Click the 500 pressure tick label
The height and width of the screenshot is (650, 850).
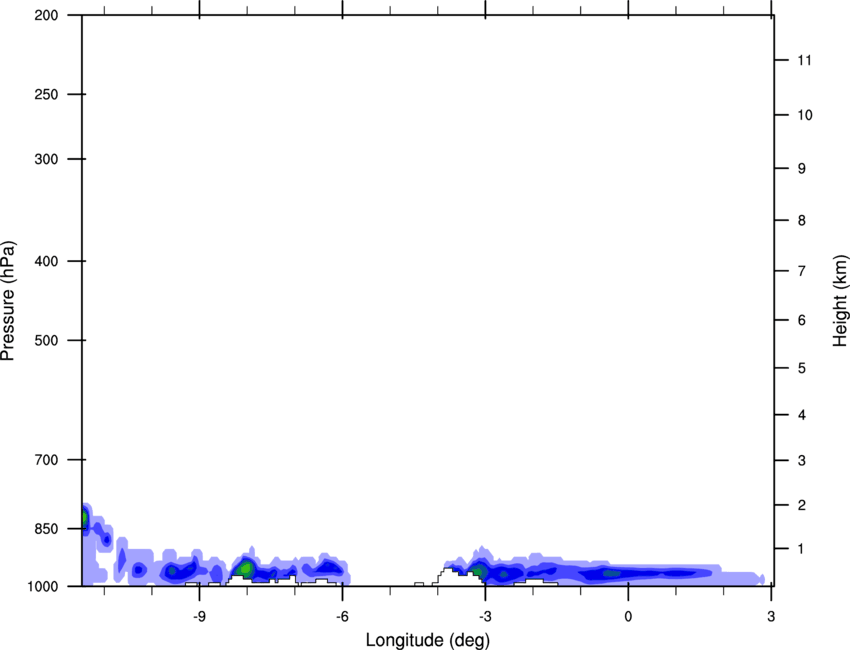coord(46,340)
